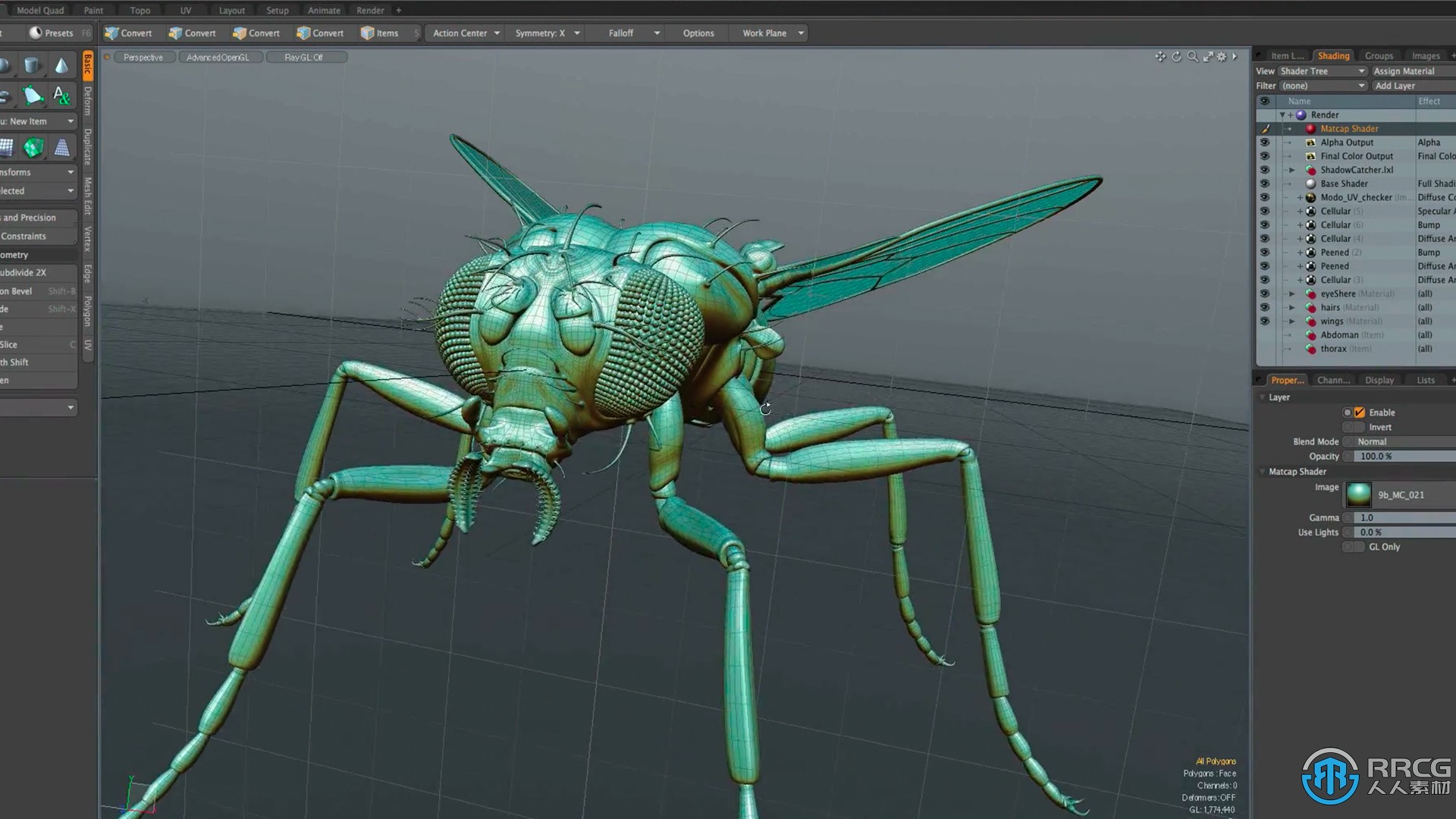Open the UV menu

pos(183,10)
